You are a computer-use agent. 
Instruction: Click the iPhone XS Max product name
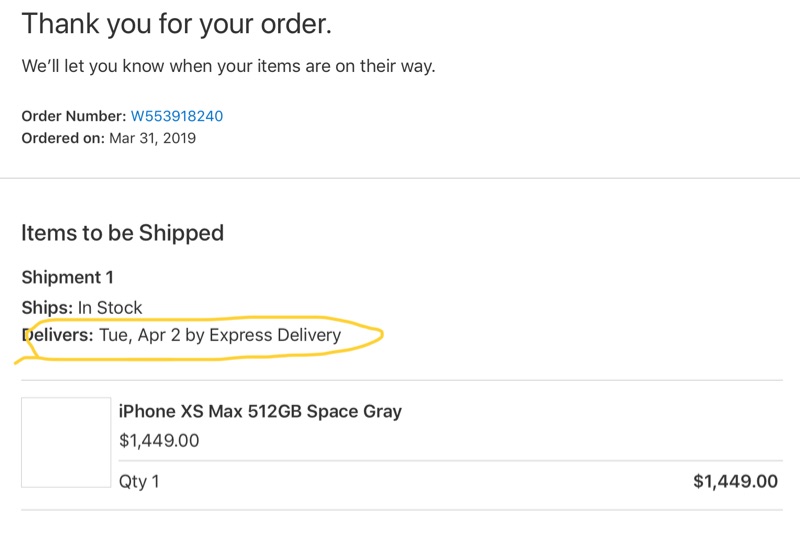point(260,411)
